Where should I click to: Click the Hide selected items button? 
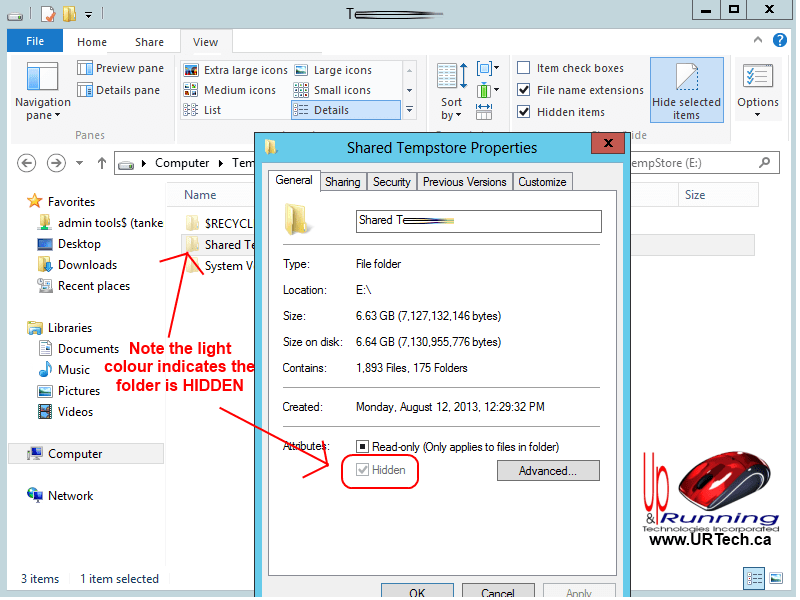click(x=686, y=92)
